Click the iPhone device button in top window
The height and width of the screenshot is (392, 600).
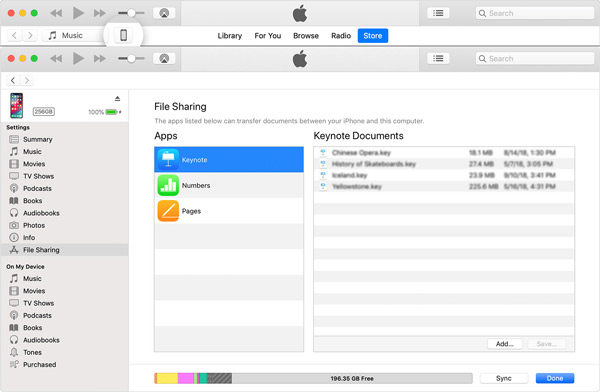click(x=124, y=35)
